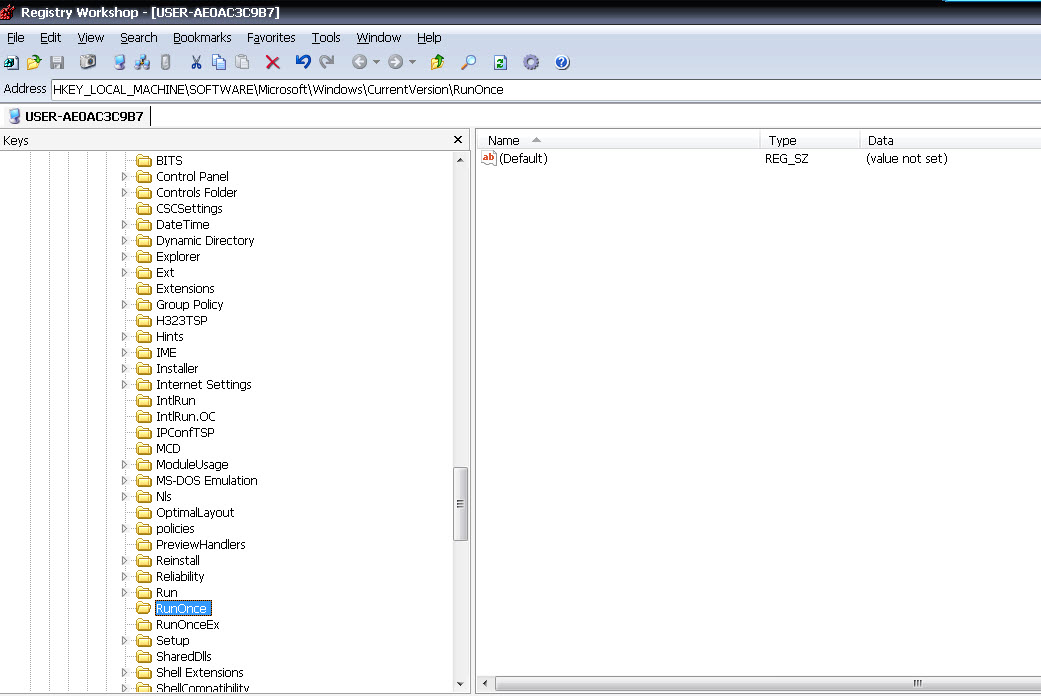Screen dimensions: 1041x696
Task: Click the green Refresh icon
Action: coord(500,62)
